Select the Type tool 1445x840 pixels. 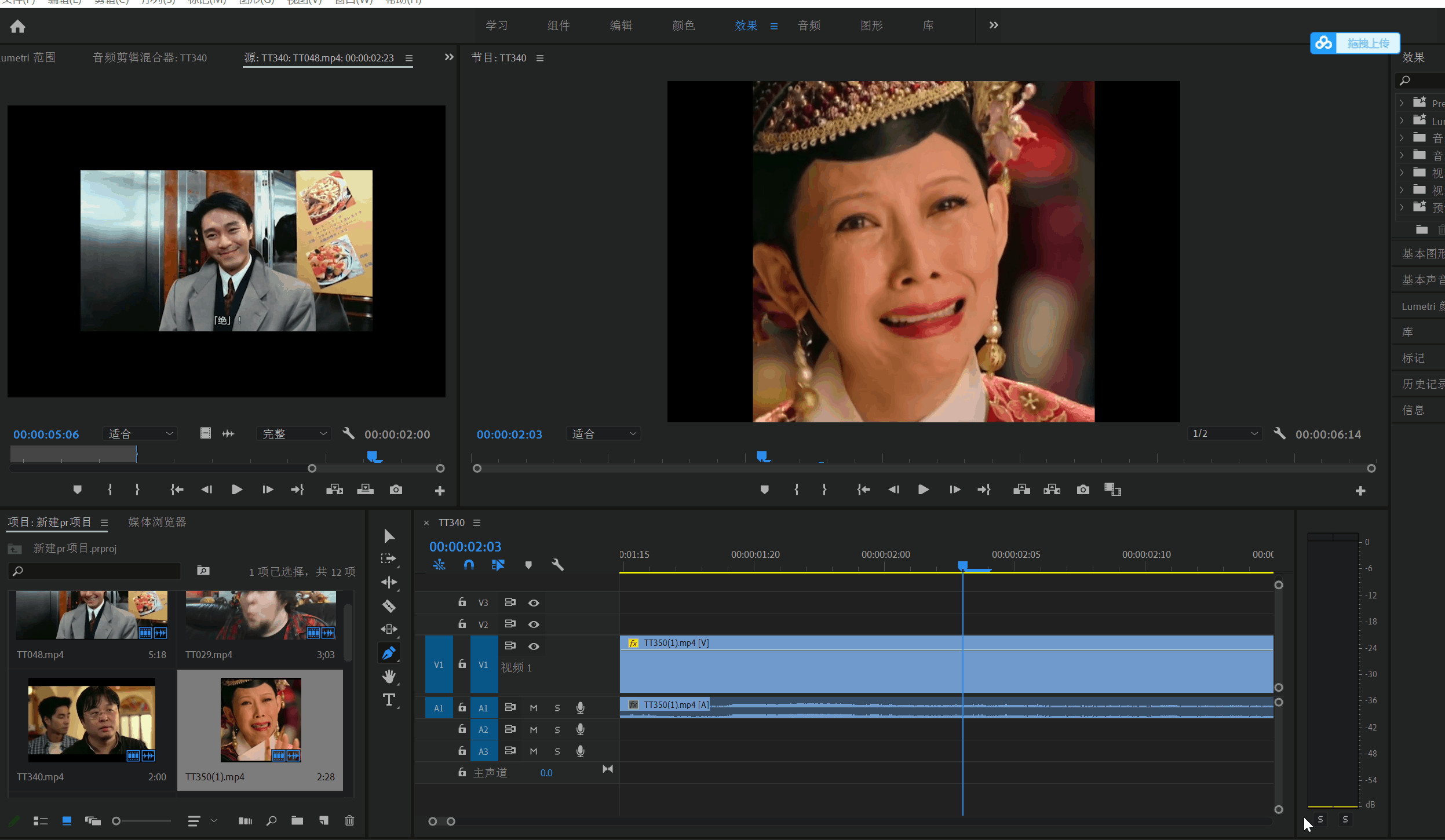[x=389, y=700]
